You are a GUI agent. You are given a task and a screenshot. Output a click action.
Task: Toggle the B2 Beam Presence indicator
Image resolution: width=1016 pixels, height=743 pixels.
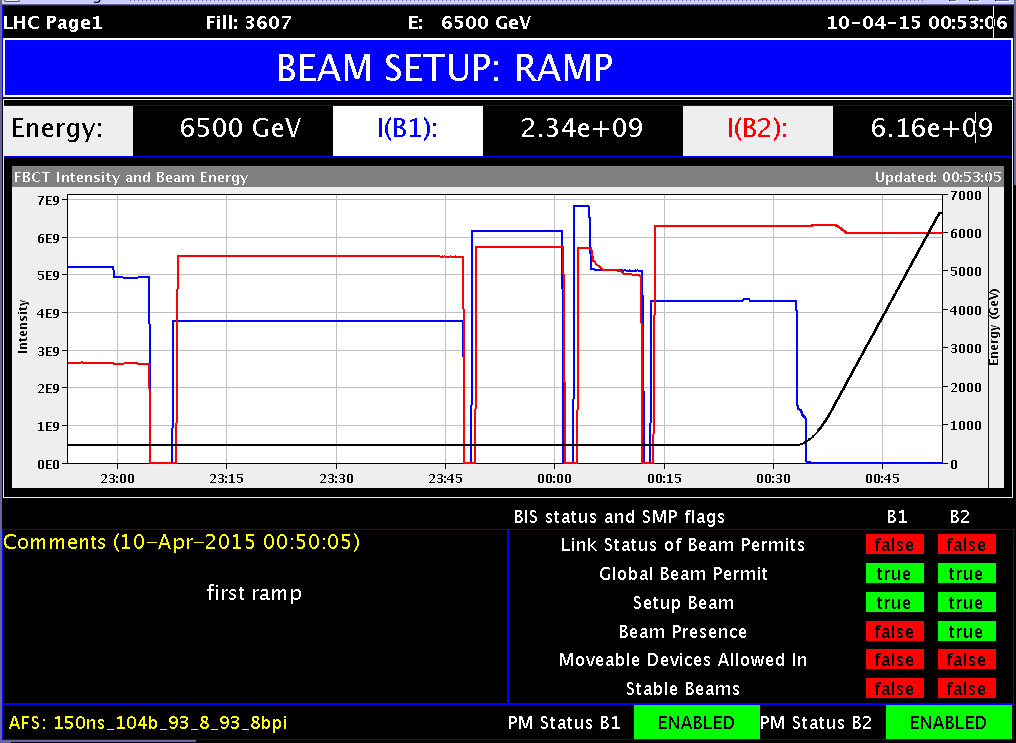(966, 631)
